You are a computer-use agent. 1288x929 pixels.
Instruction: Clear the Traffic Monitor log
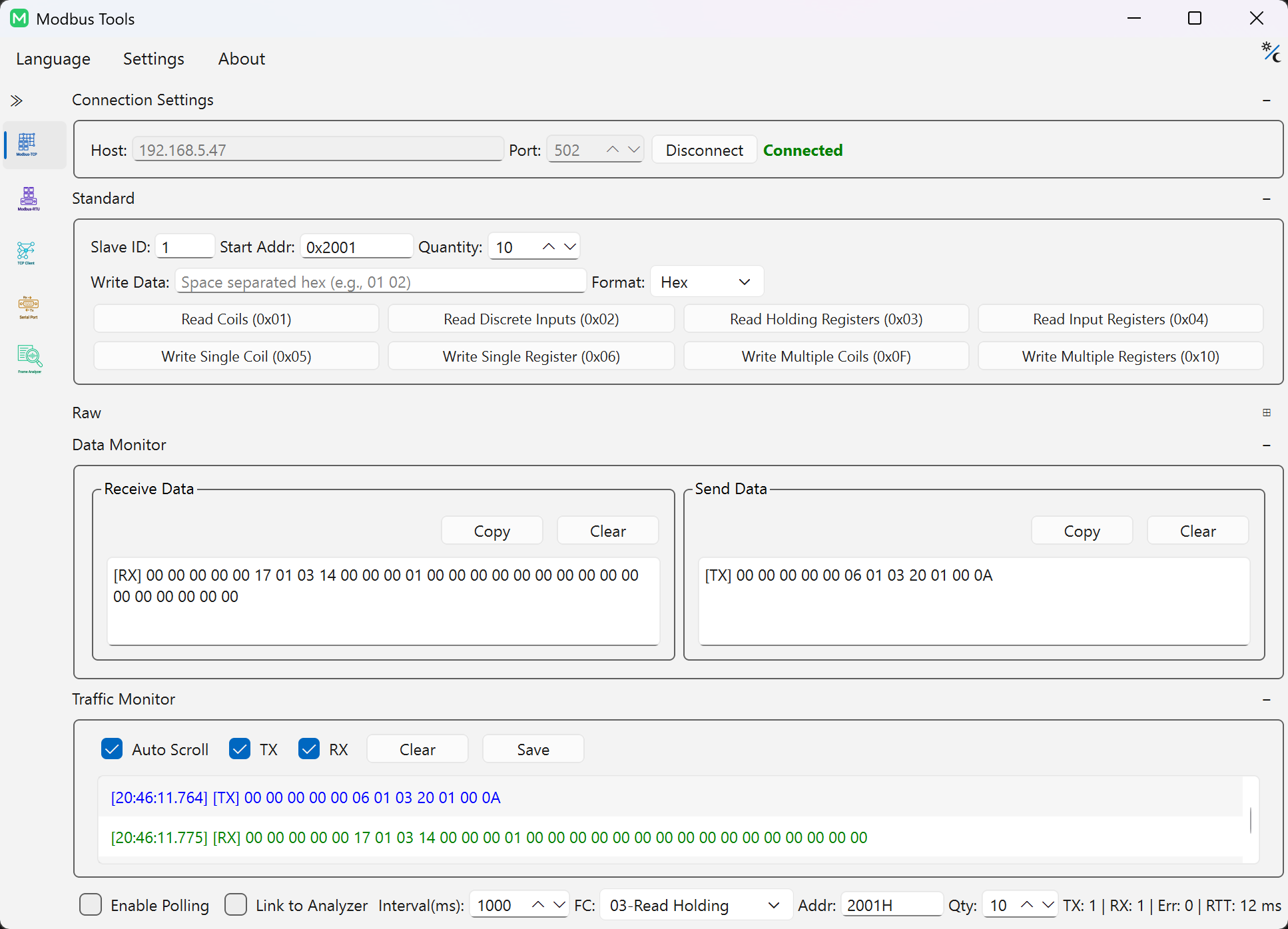point(418,749)
